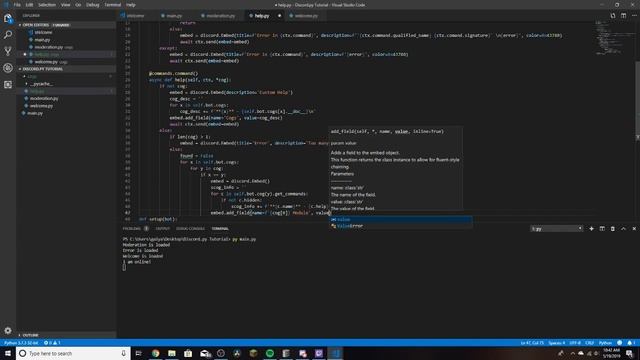
Task: Open the Manage gear in activity bar
Action: tap(8, 330)
